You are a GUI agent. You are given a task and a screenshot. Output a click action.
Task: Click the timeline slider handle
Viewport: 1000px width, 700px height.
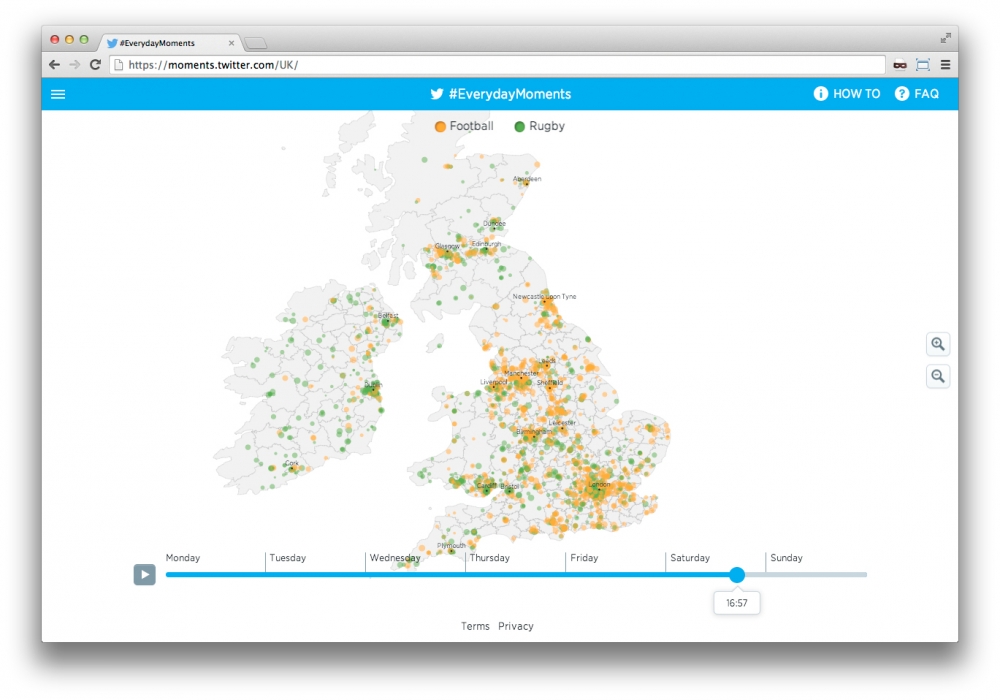[737, 574]
